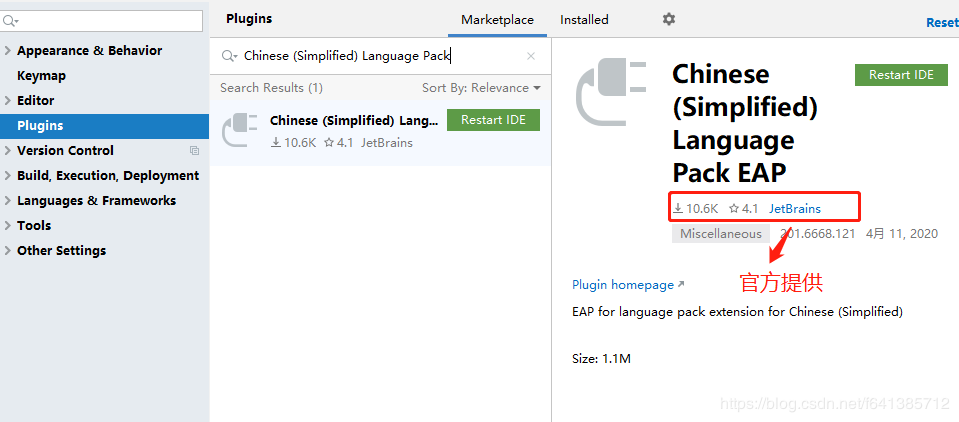Image resolution: width=959 pixels, height=422 pixels.
Task: Click Restart IDE in search result row
Action: [493, 120]
